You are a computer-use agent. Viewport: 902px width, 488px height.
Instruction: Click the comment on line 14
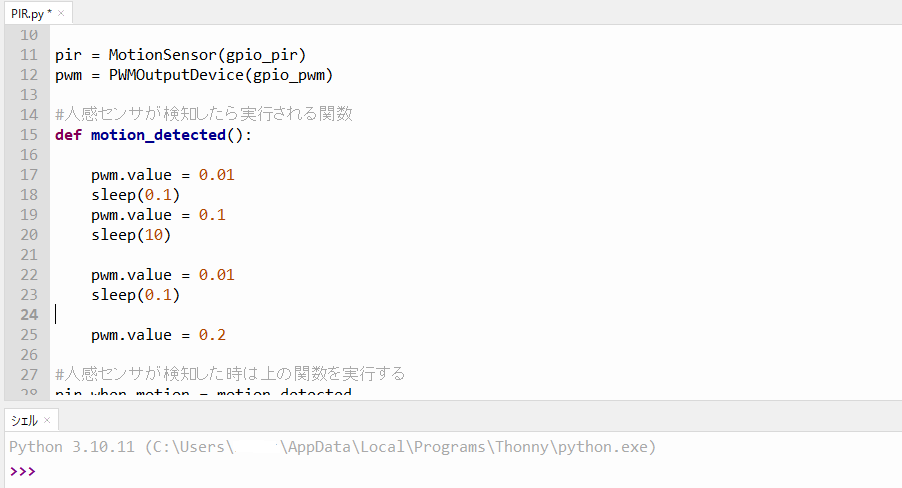tap(204, 114)
